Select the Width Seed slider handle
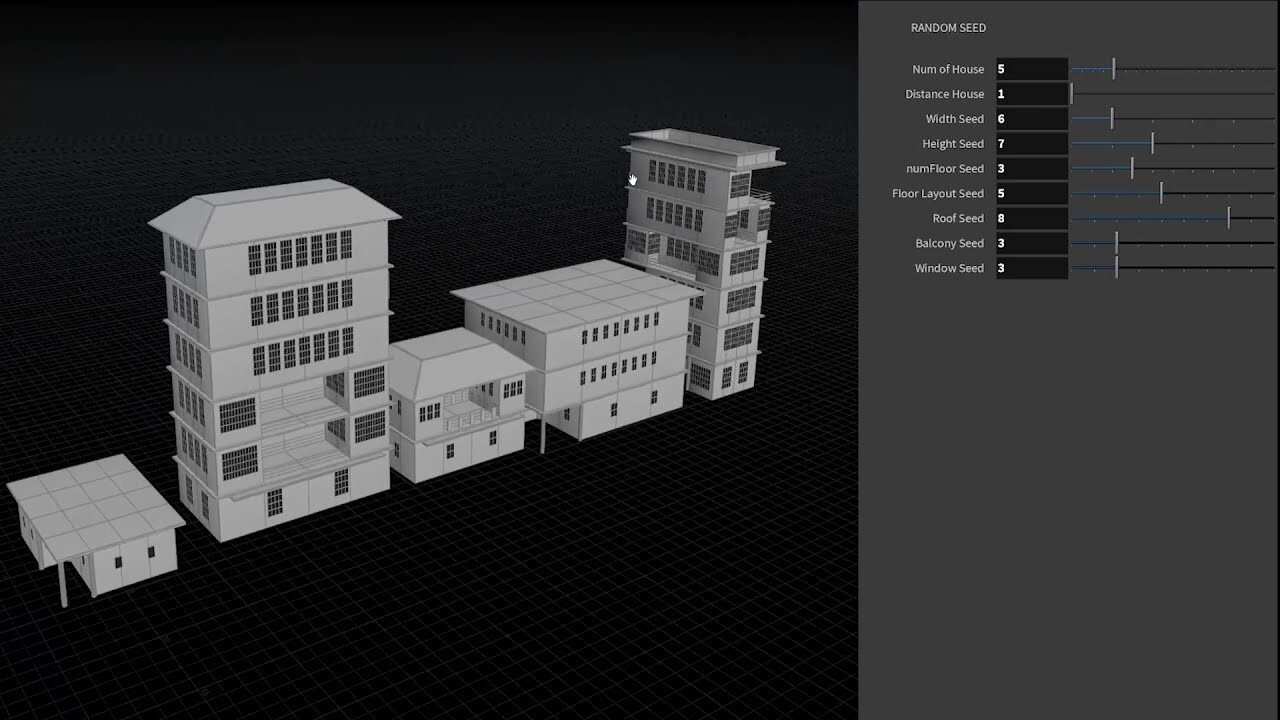 [1110, 118]
